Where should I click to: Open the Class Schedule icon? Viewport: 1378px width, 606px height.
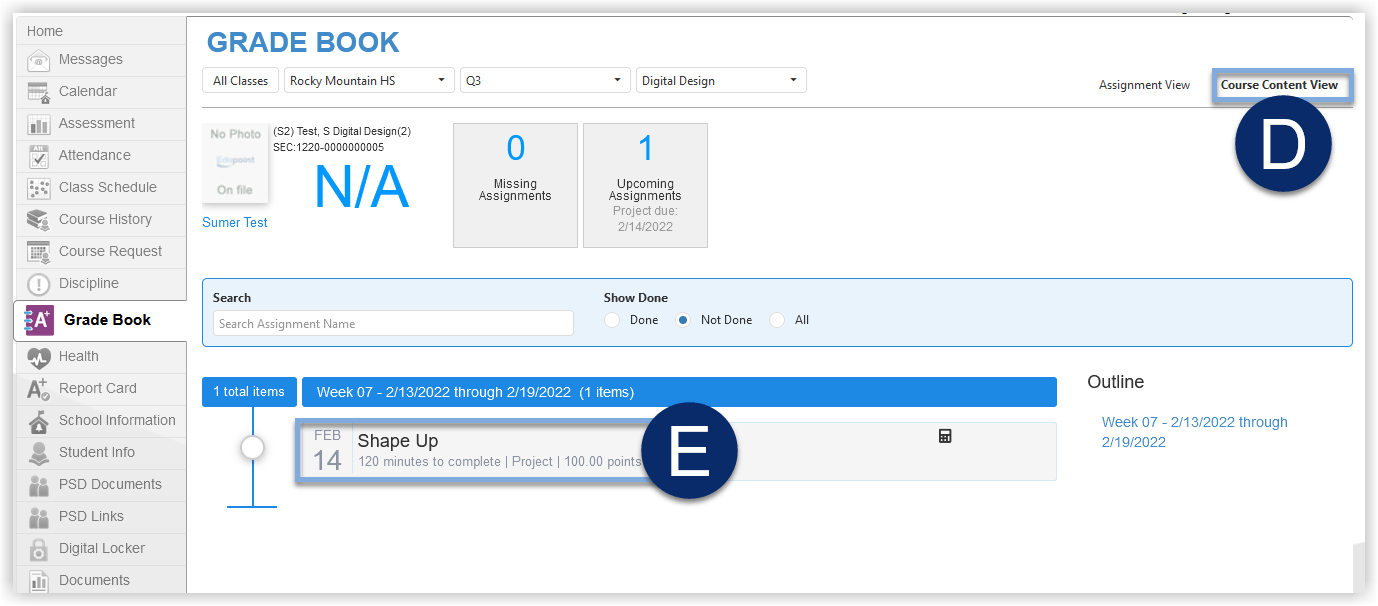coord(39,188)
